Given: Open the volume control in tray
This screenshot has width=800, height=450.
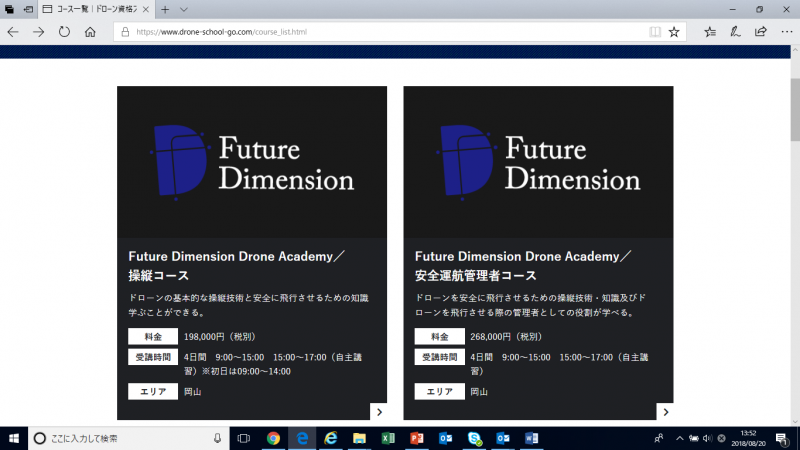Looking at the screenshot, I should 707,438.
